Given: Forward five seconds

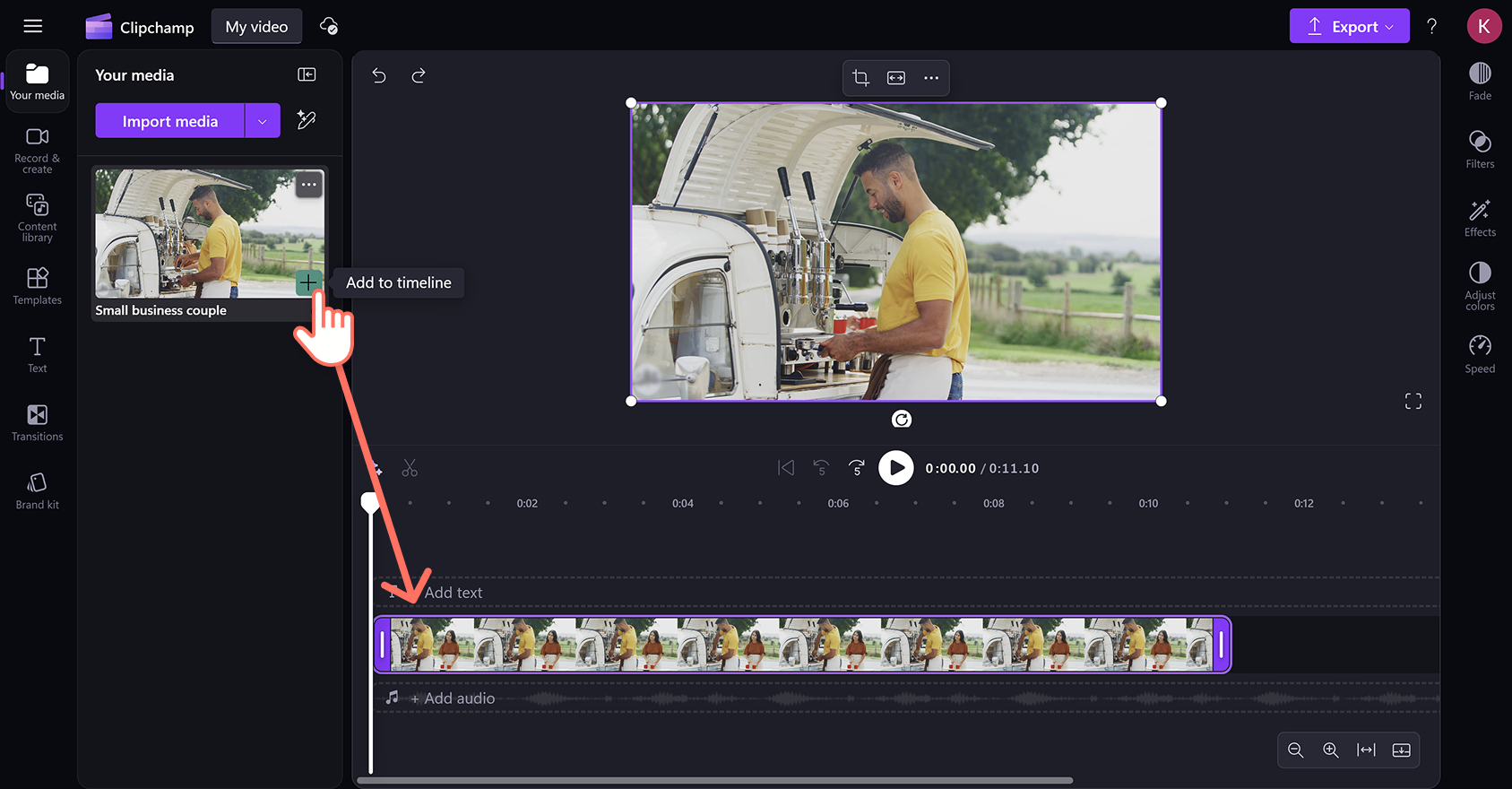Looking at the screenshot, I should coord(857,468).
